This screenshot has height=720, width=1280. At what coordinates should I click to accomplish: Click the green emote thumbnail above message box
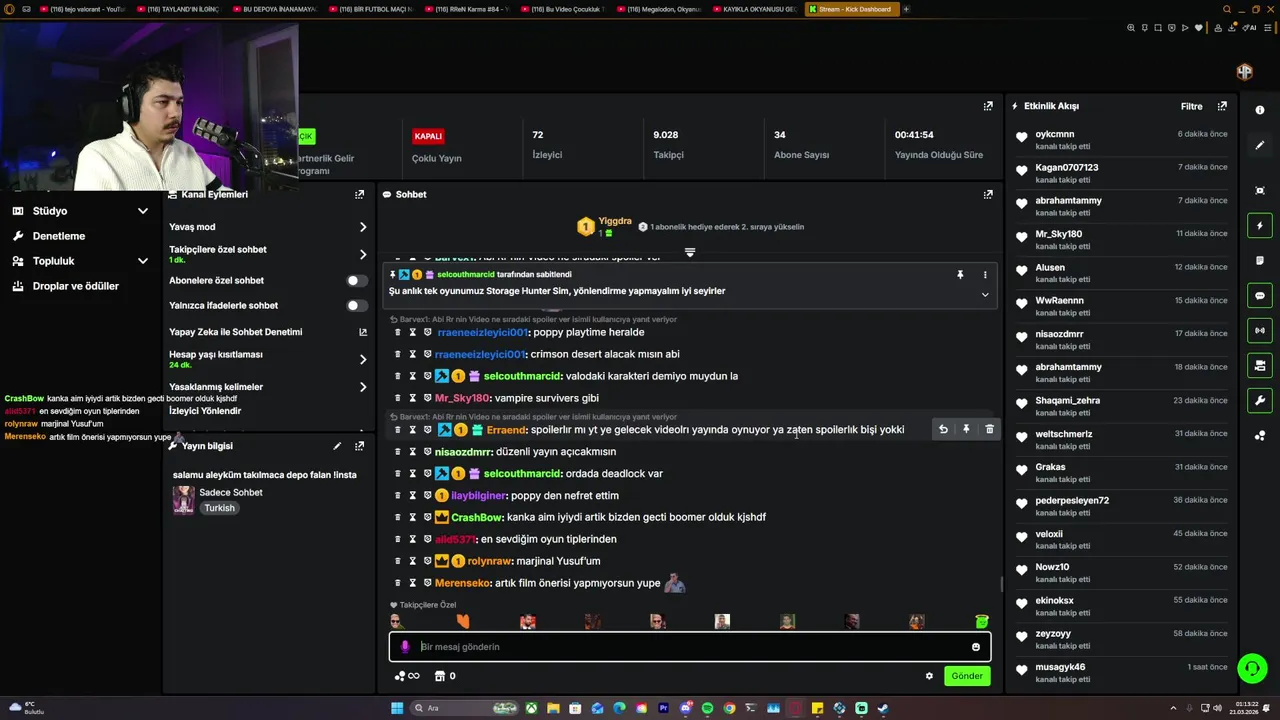tap(981, 622)
